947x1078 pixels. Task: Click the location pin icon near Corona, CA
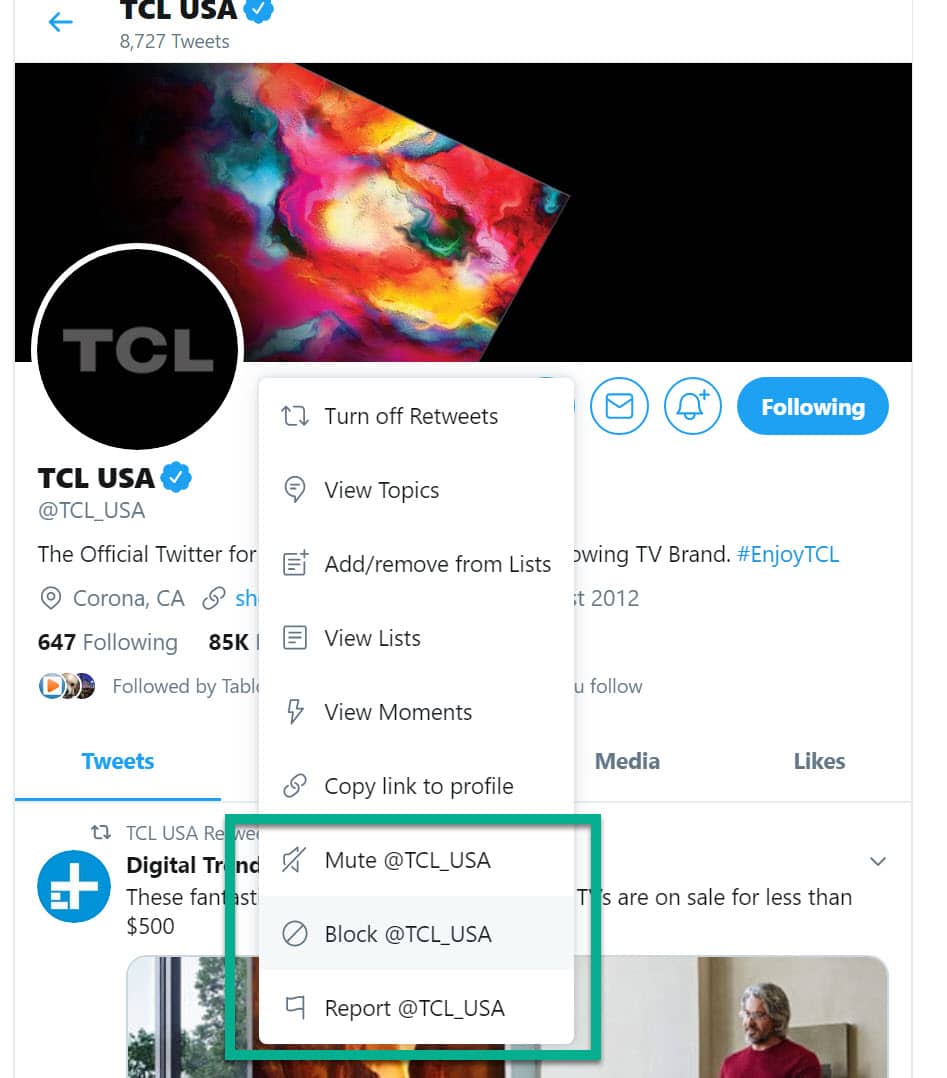[50, 599]
